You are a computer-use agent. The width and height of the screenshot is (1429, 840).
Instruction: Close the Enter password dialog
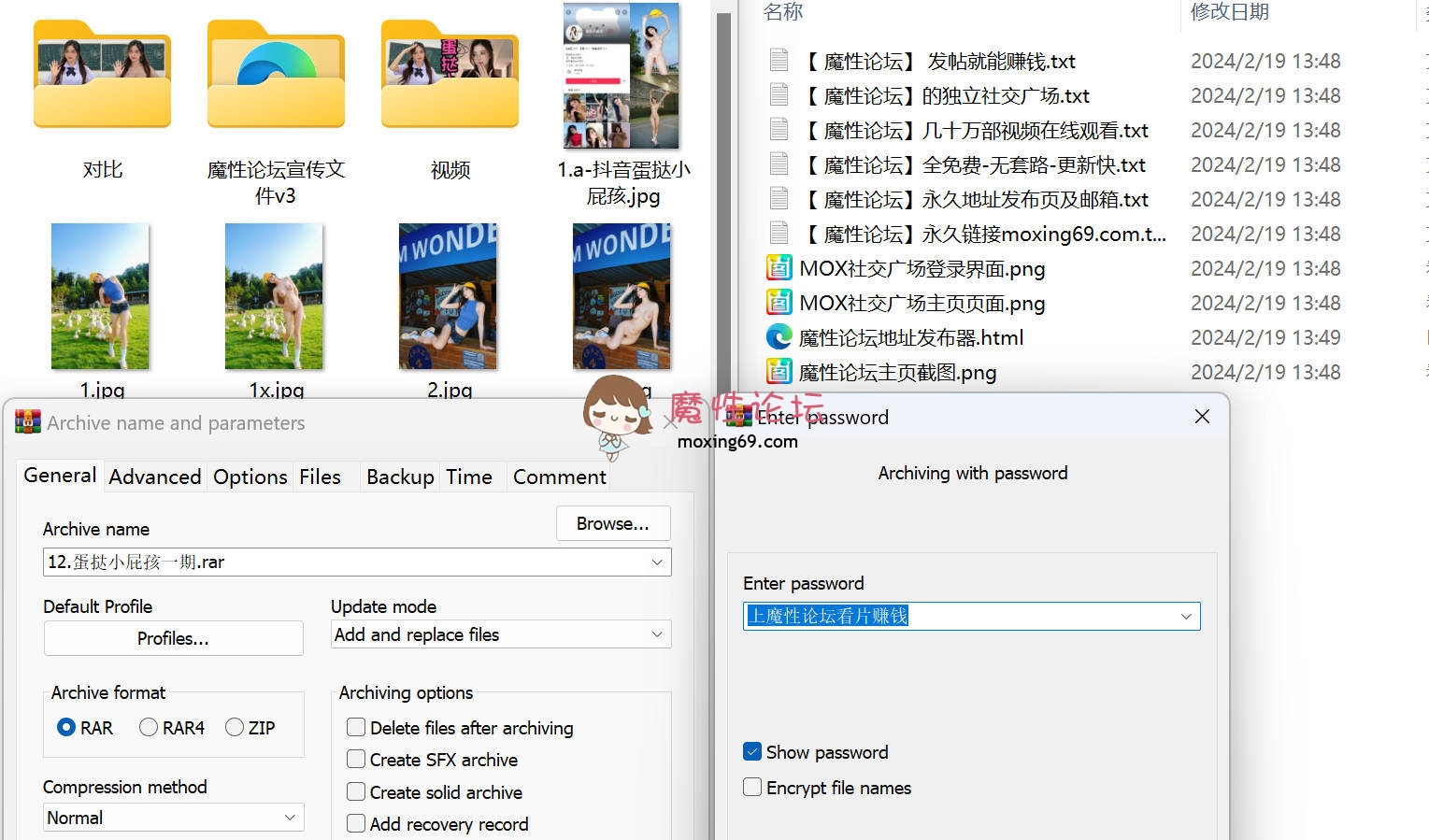click(x=1202, y=417)
